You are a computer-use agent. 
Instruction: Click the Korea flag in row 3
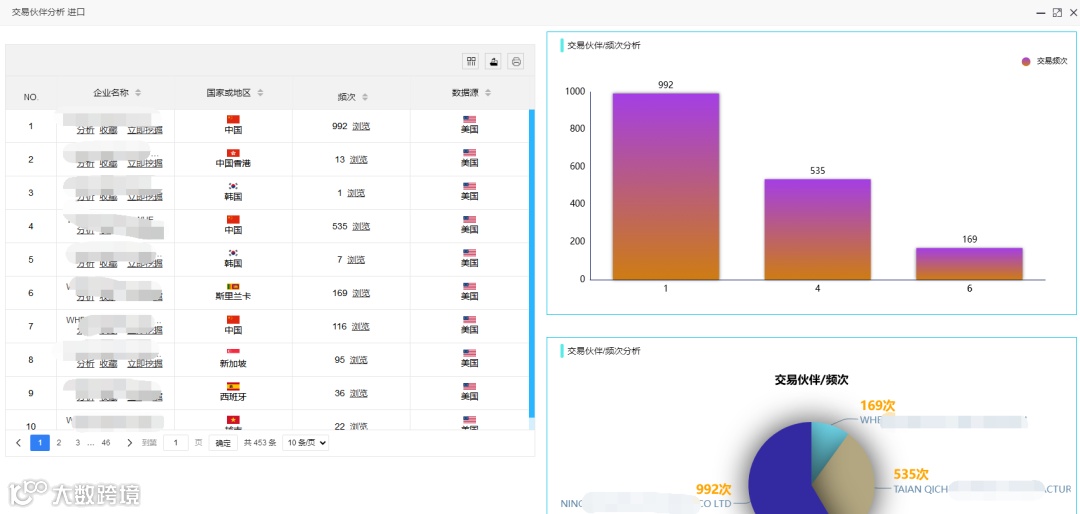(x=233, y=186)
